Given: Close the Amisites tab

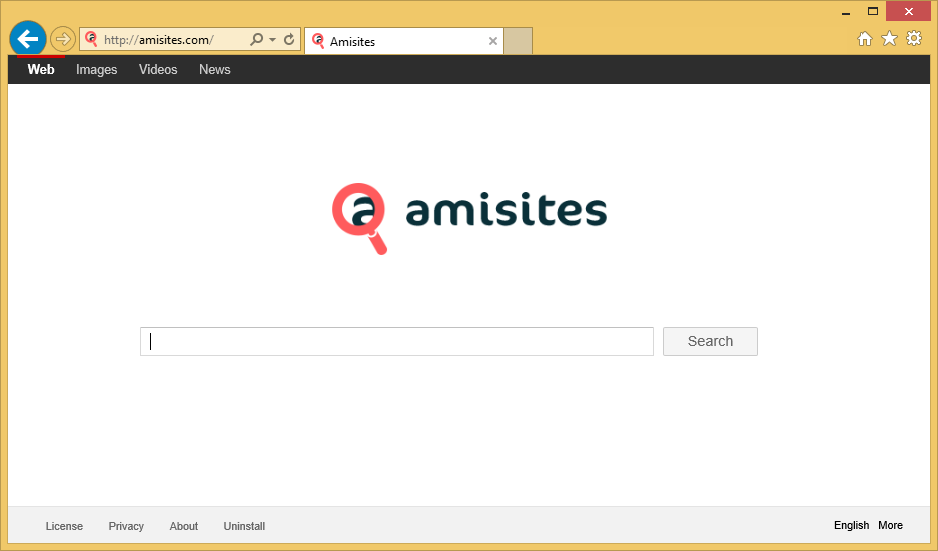Looking at the screenshot, I should click(x=492, y=41).
